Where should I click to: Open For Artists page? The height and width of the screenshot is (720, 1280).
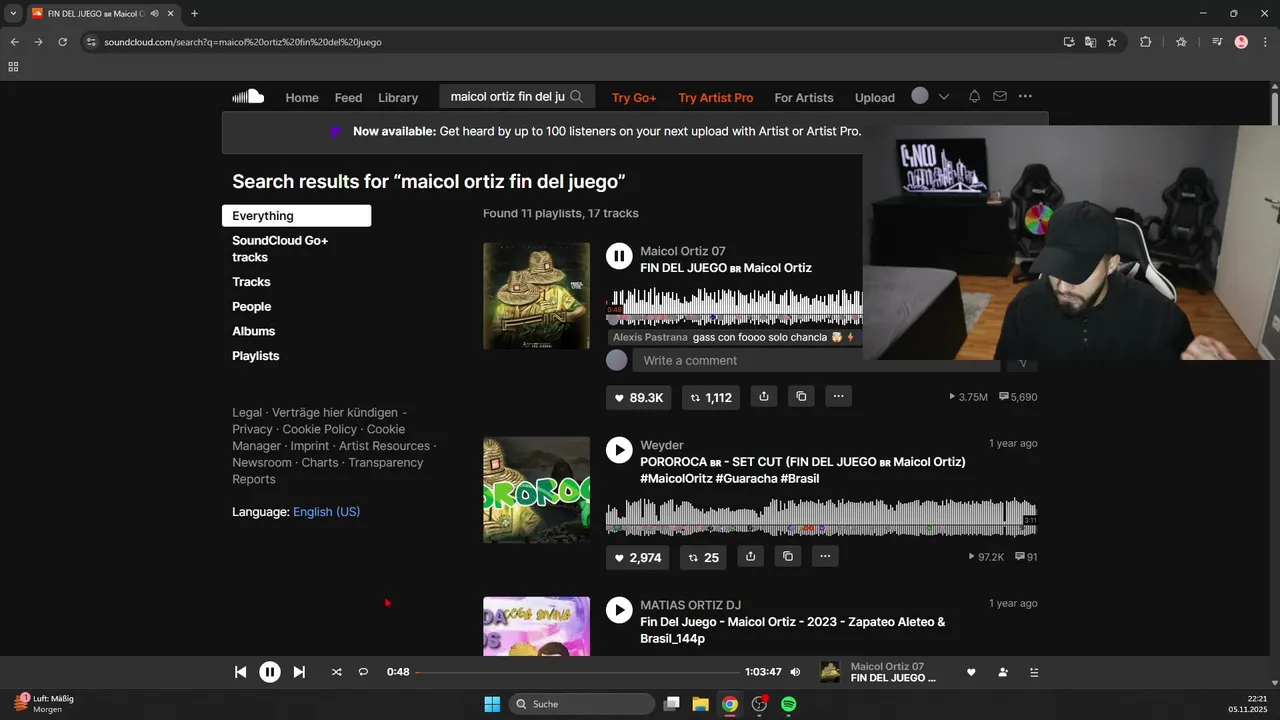804,97
